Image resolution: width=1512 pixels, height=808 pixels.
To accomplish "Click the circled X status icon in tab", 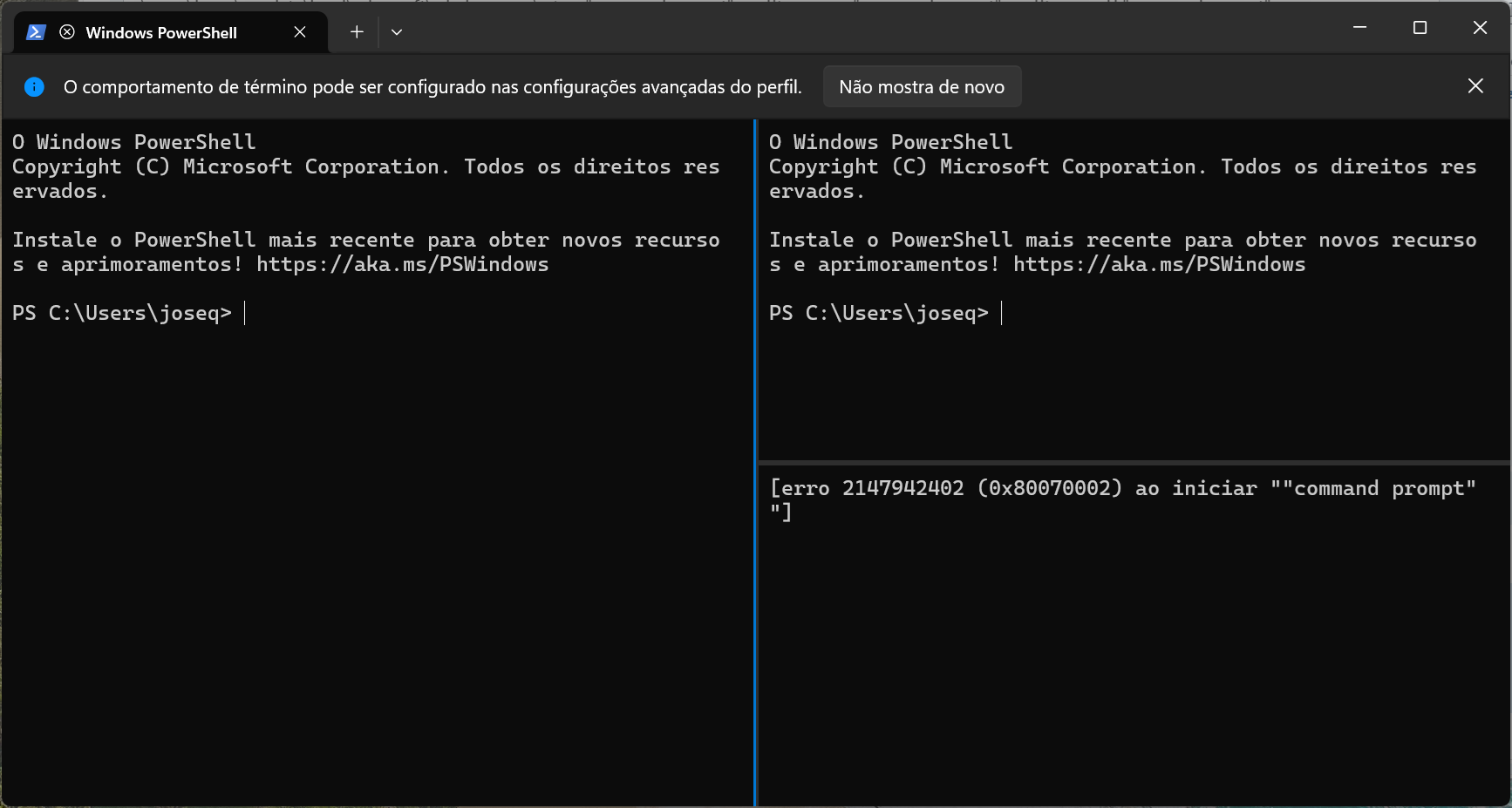I will pyautogui.click(x=67, y=32).
